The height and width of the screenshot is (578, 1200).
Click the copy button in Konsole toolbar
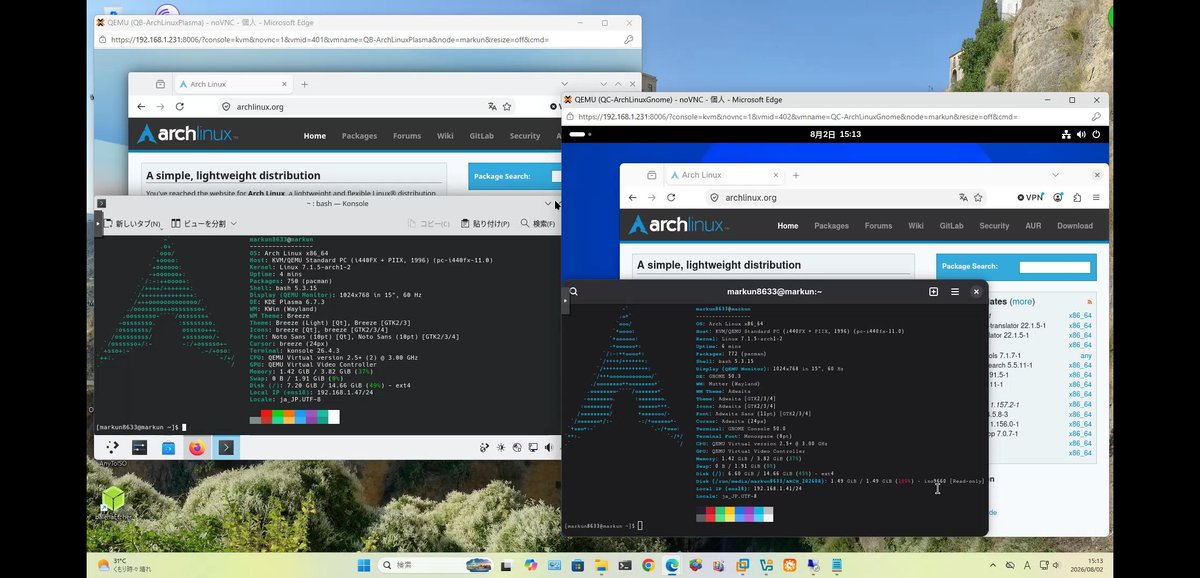click(429, 223)
